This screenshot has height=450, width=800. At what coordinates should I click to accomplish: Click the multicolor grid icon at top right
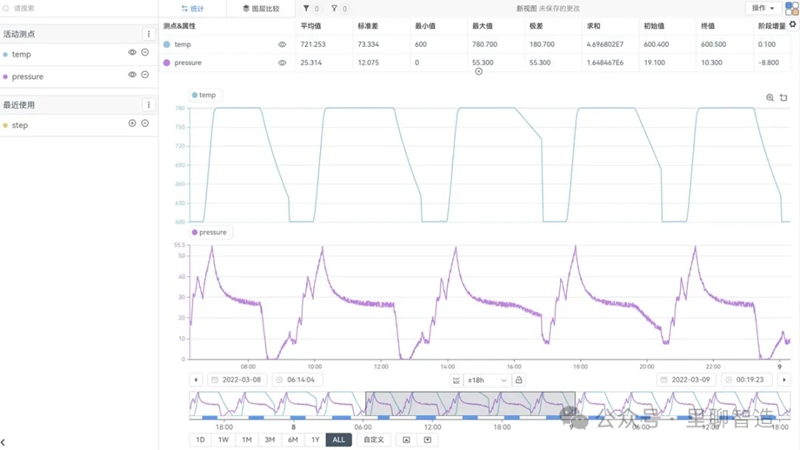coord(792,9)
